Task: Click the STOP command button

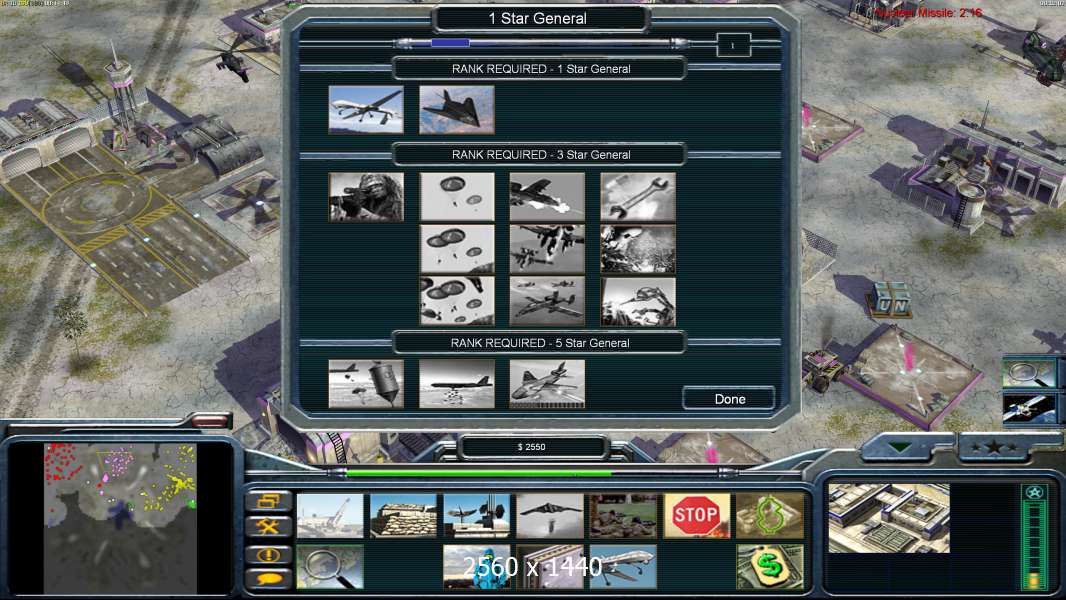Action: (697, 516)
